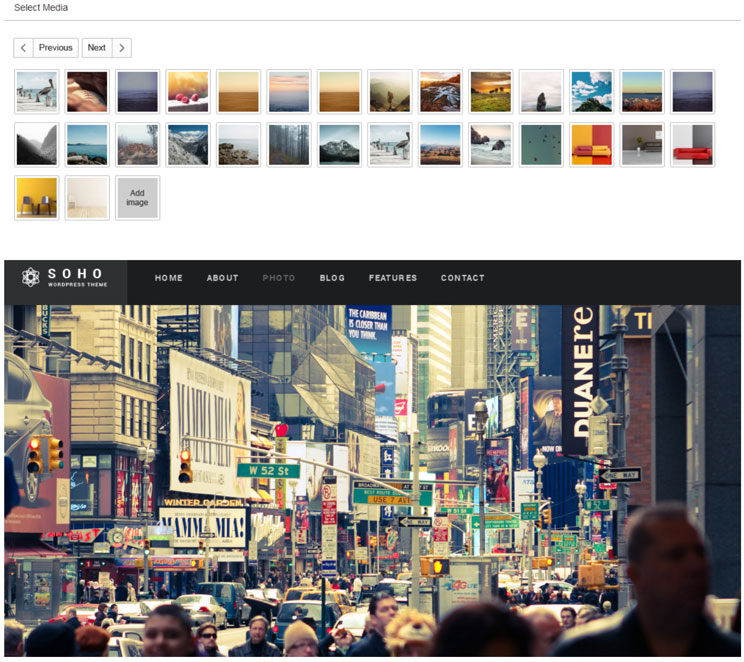Open the CONTACT menu item
The height and width of the screenshot is (662, 744).
(x=463, y=278)
